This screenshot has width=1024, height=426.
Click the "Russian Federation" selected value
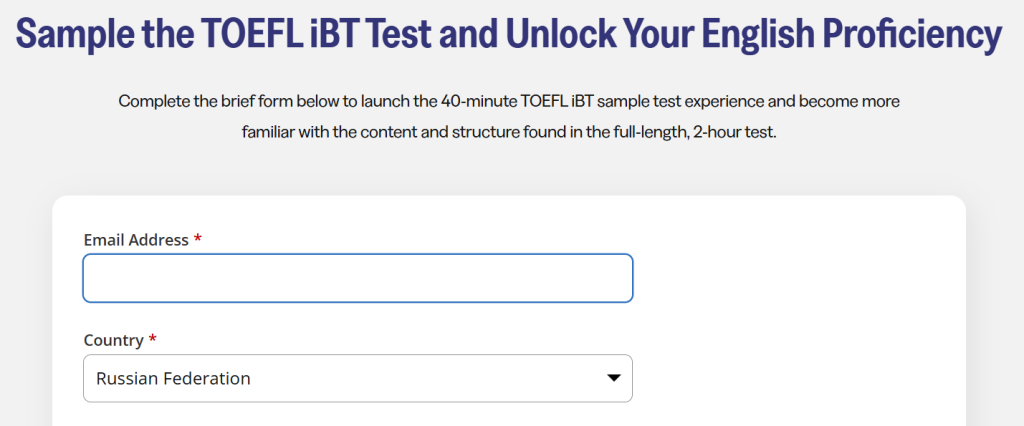tap(173, 378)
